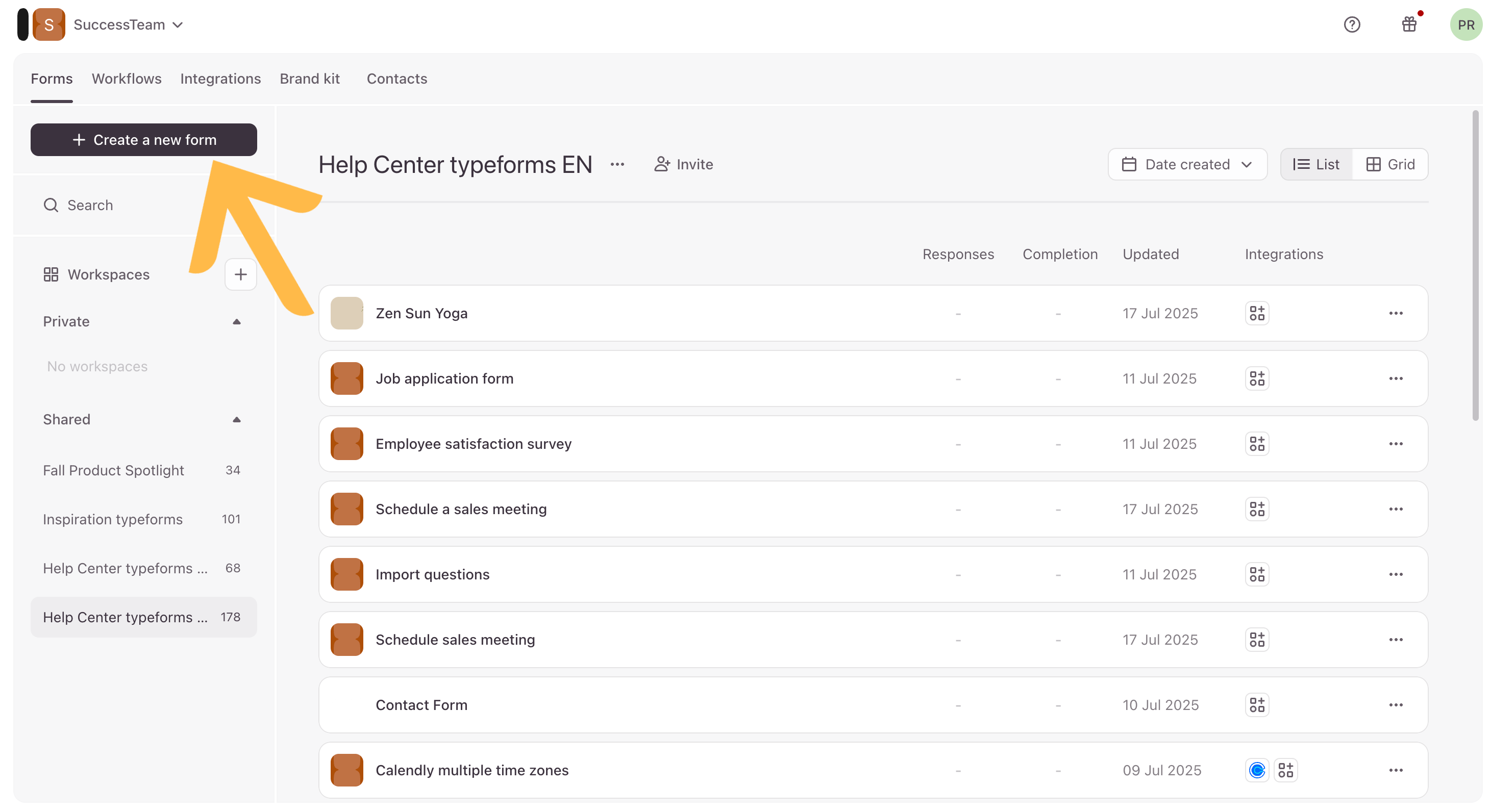The width and height of the screenshot is (1490, 812).
Task: Click Calendly integration icon on last form
Action: point(1257,770)
